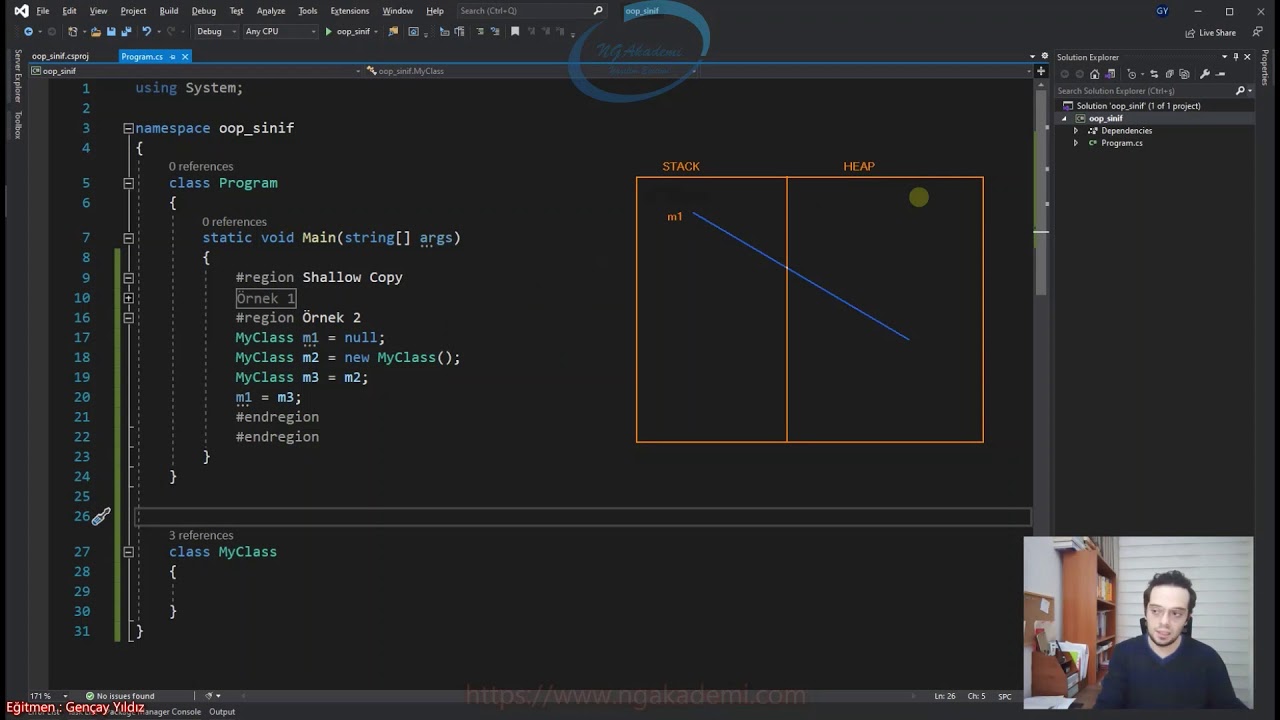Open Properties wrench icon in Solution Explorer
Screen dimensions: 1280x720
pyautogui.click(x=1204, y=74)
